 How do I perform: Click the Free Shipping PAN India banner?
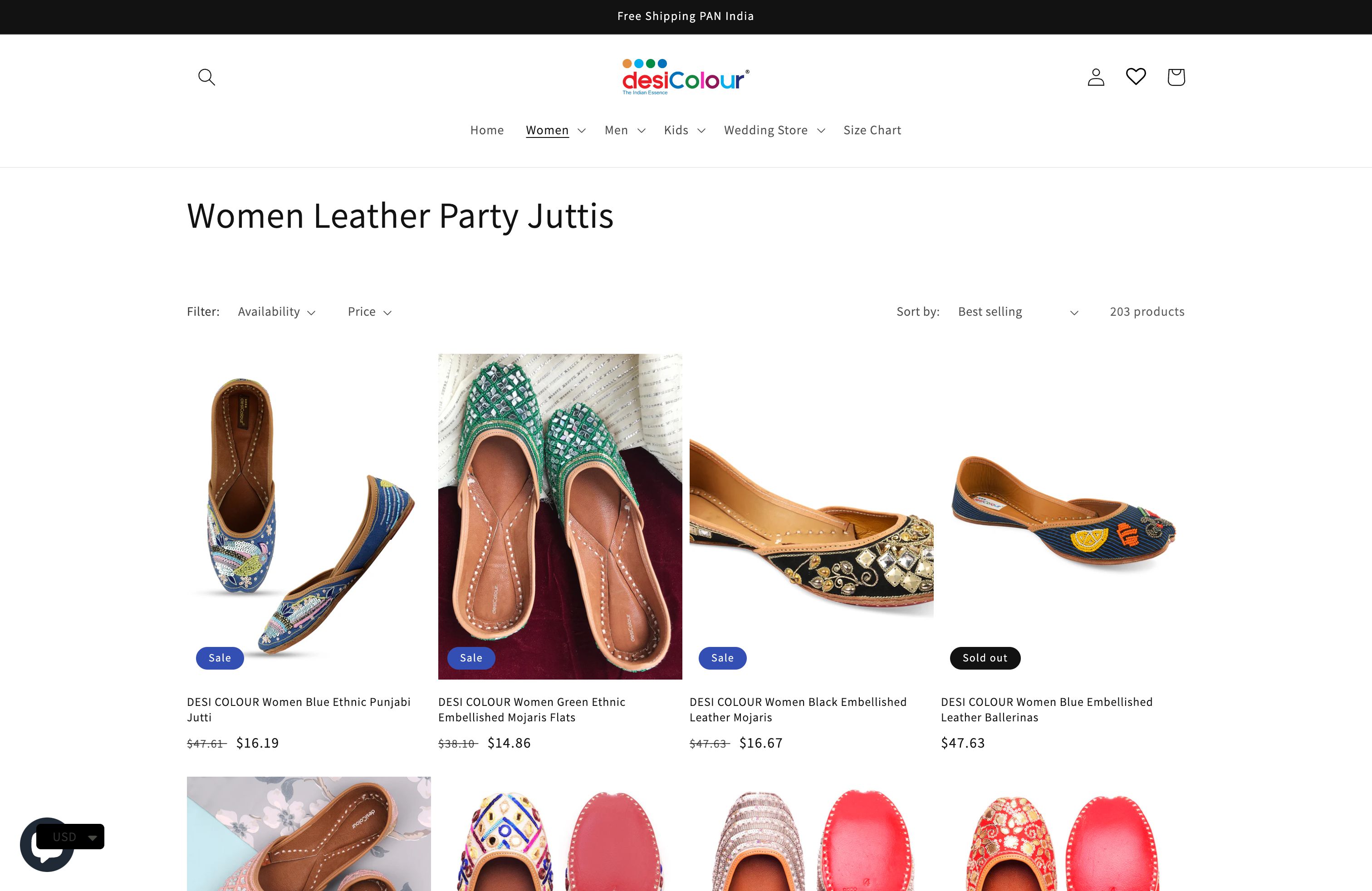click(686, 16)
